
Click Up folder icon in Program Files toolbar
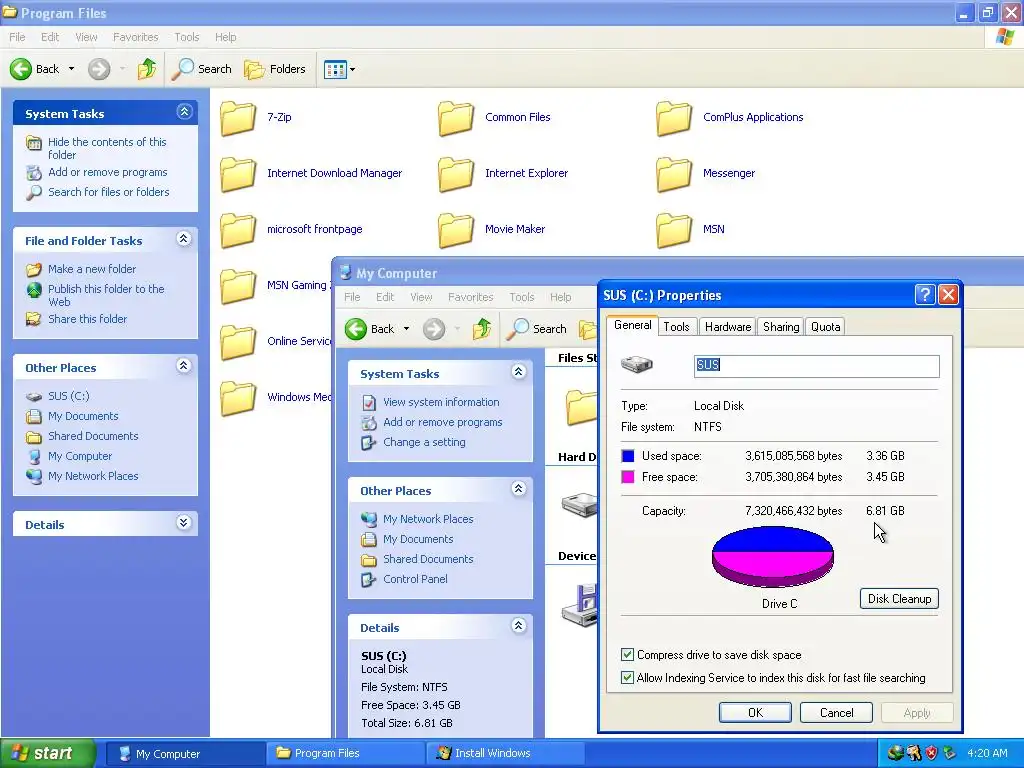tap(147, 69)
